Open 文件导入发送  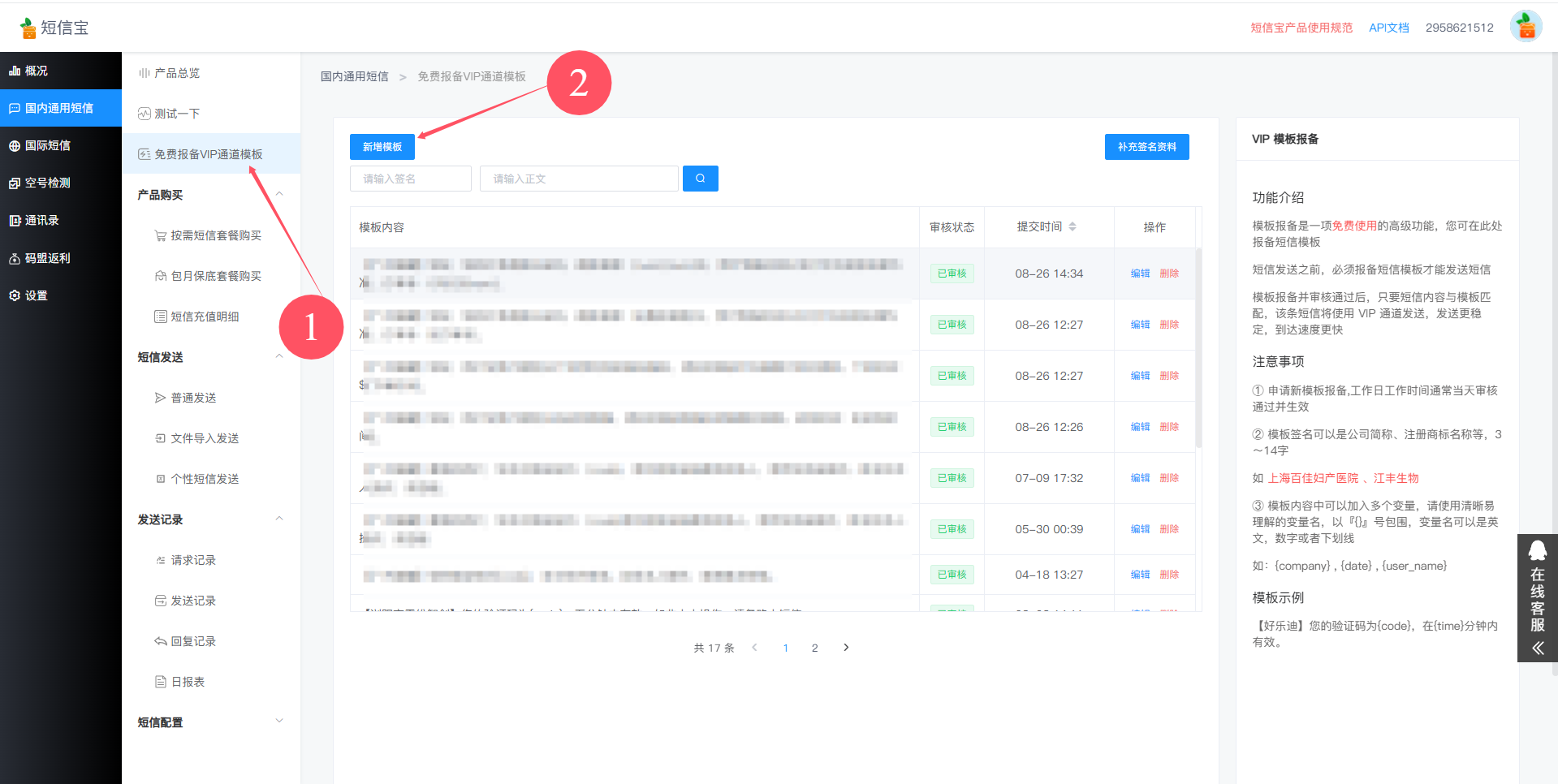pos(211,438)
